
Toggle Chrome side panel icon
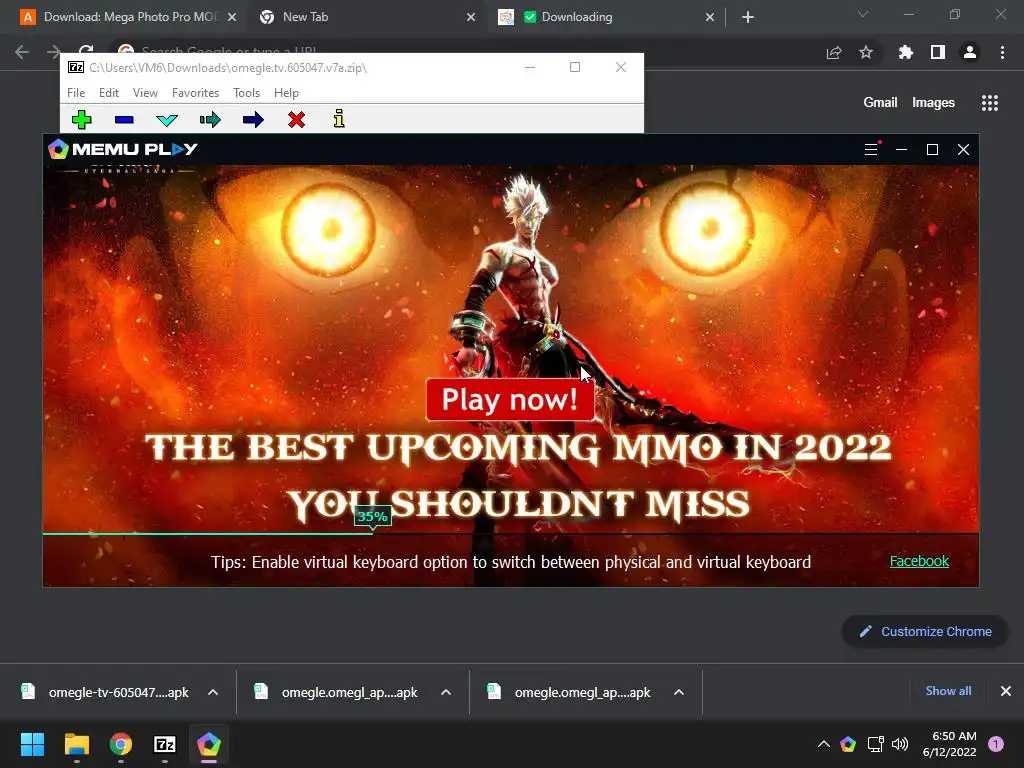click(x=938, y=52)
